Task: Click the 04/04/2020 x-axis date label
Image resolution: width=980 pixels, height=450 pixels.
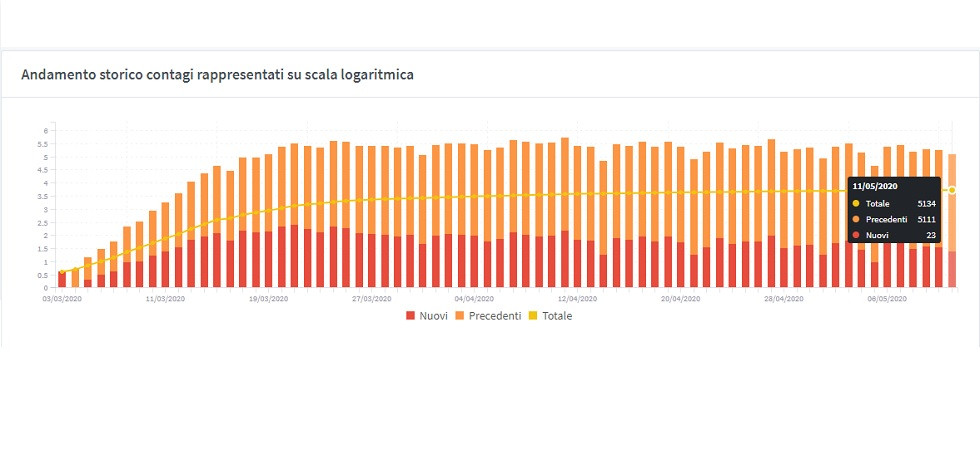Action: [474, 298]
